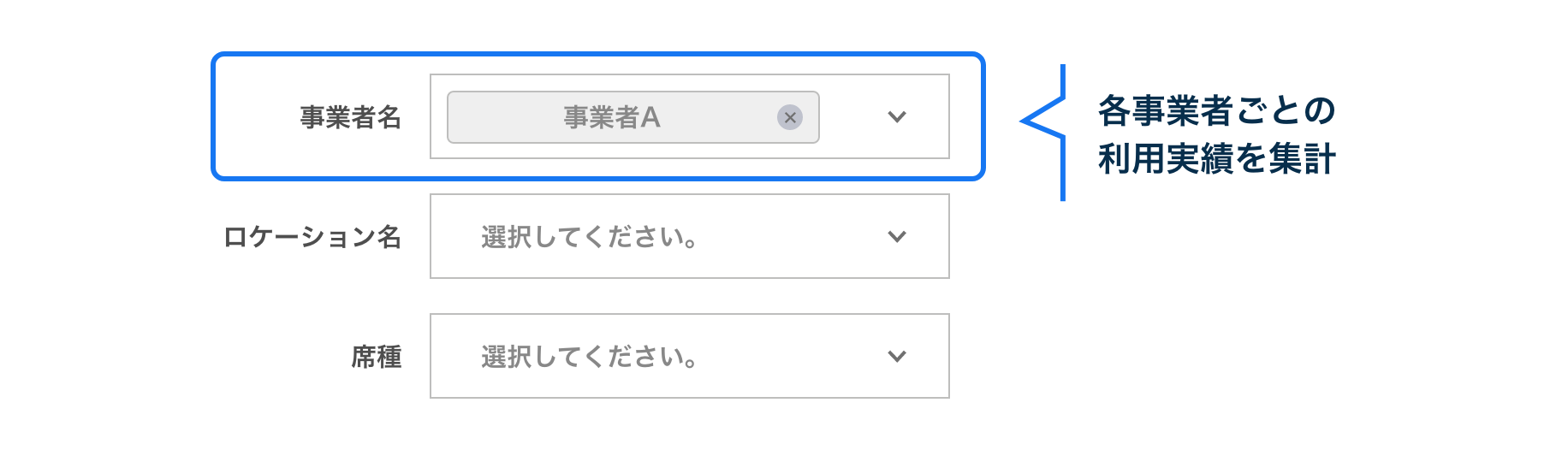Image resolution: width=1568 pixels, height=450 pixels.
Task: Select the 事業者A chip text
Action: pos(611,117)
